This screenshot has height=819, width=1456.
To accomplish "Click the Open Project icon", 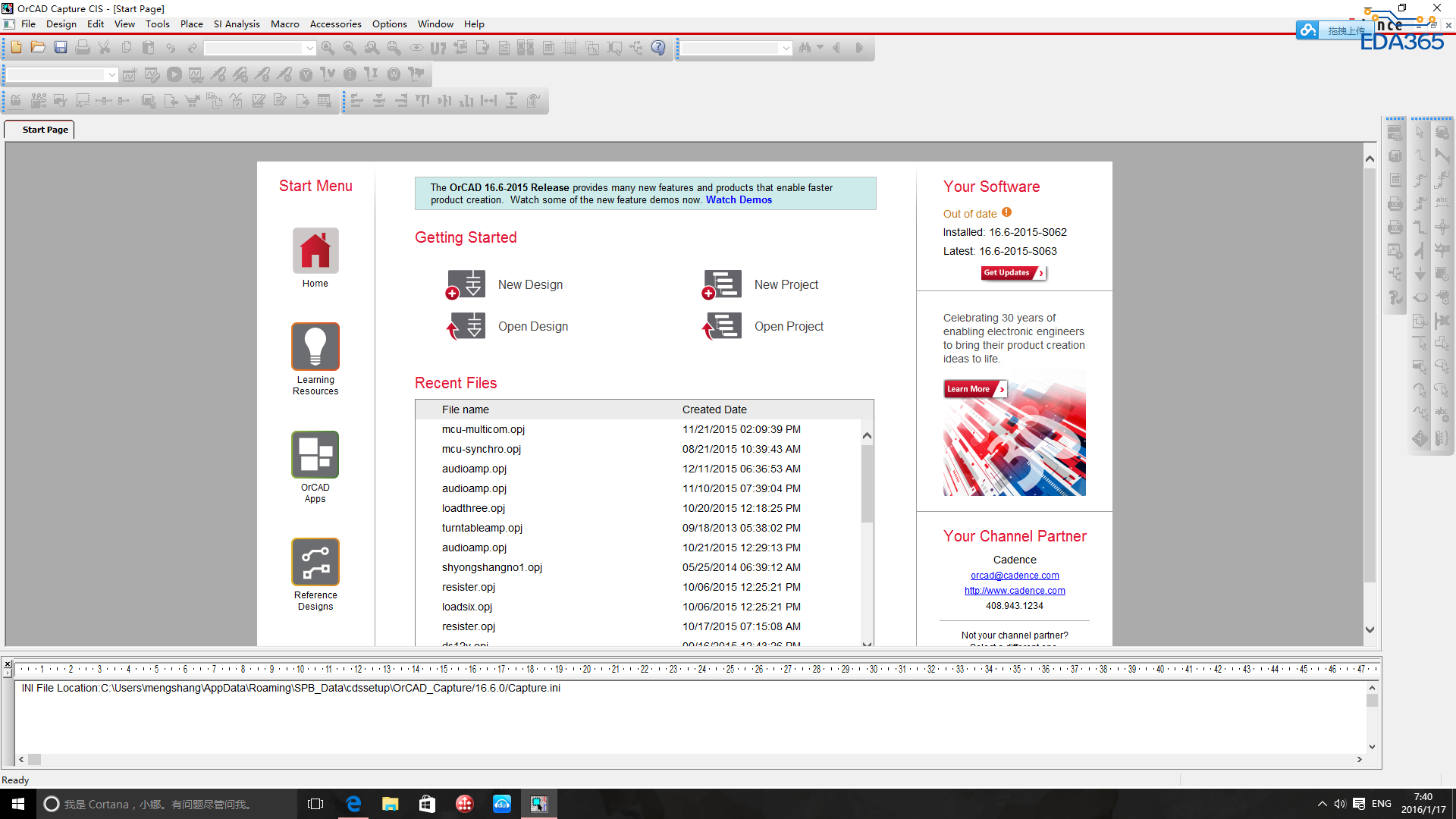I will click(722, 326).
